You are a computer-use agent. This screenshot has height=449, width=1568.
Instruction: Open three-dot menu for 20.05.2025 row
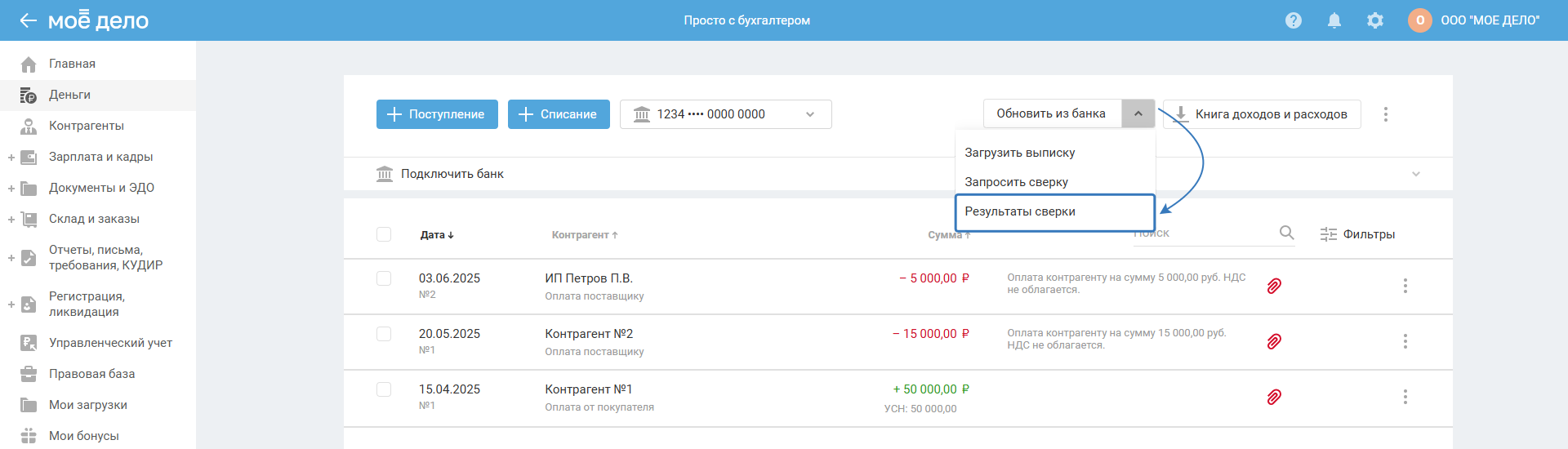click(x=1405, y=341)
